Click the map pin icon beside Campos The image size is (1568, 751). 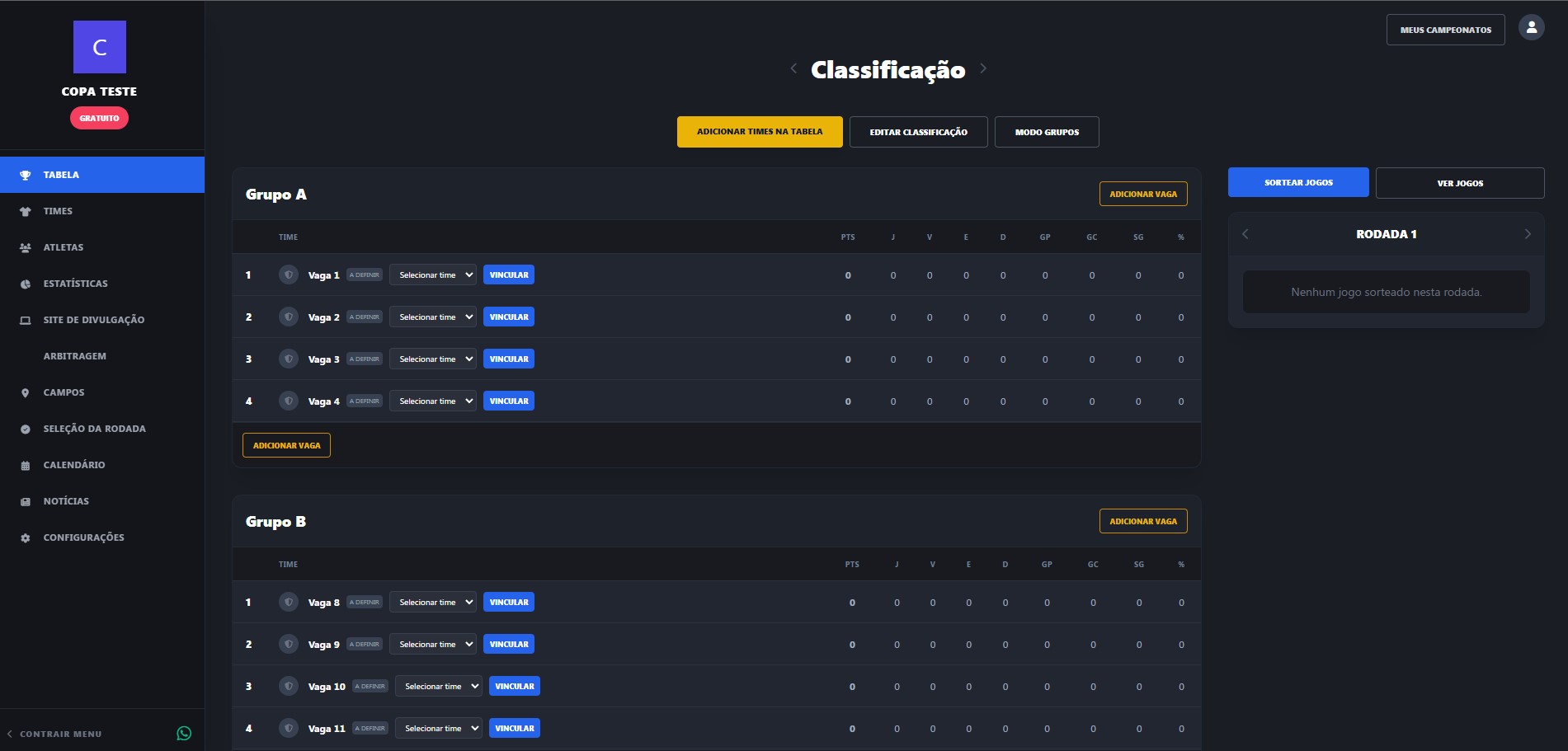(x=26, y=392)
